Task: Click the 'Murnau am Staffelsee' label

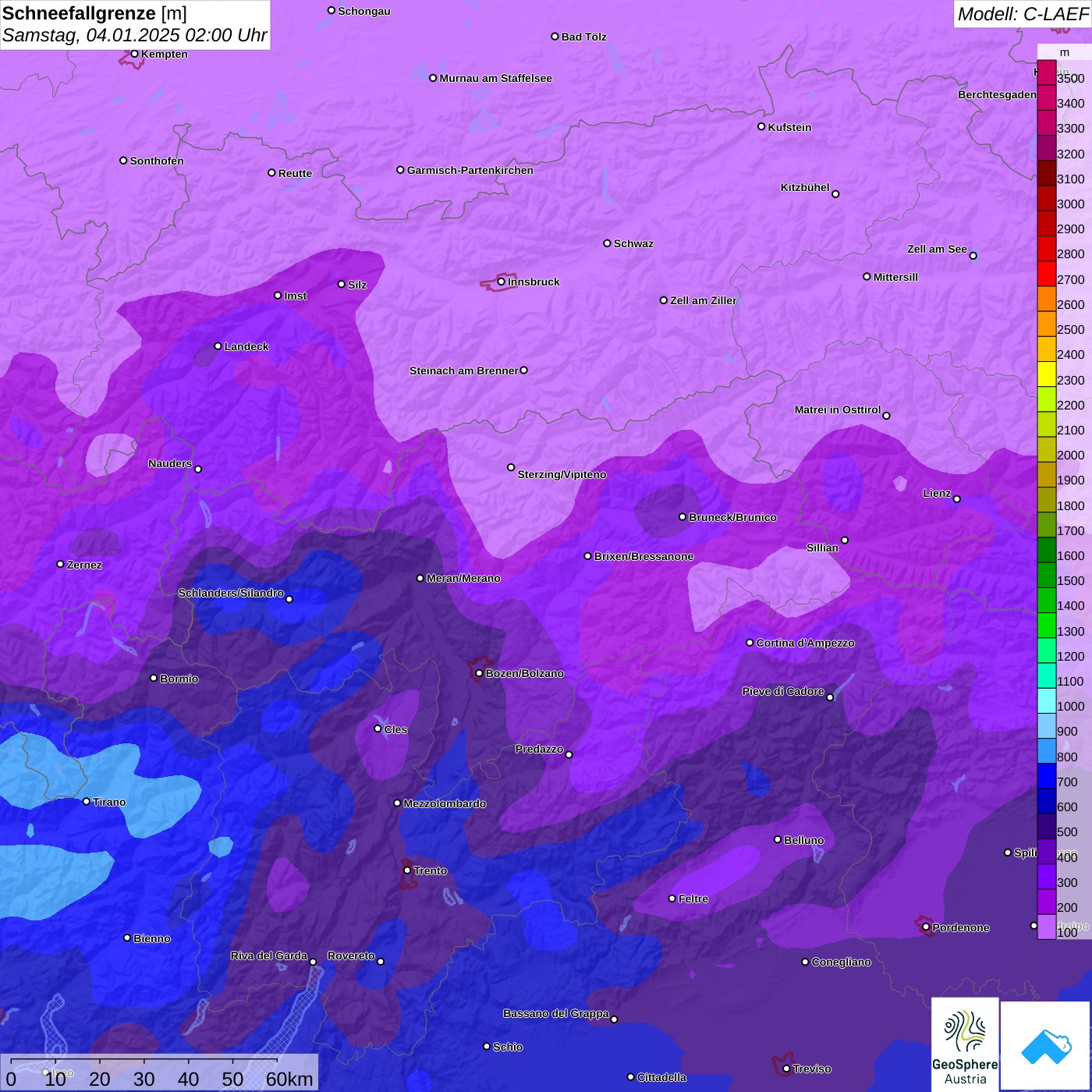Action: coord(496,78)
